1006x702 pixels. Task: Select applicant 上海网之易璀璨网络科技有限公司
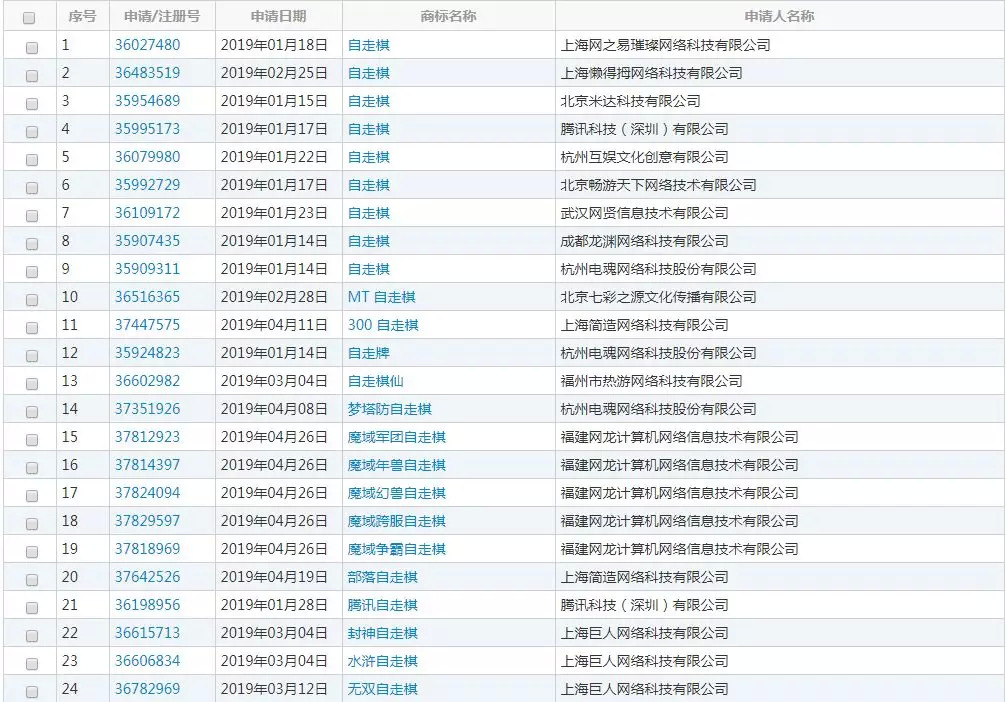[x=666, y=45]
